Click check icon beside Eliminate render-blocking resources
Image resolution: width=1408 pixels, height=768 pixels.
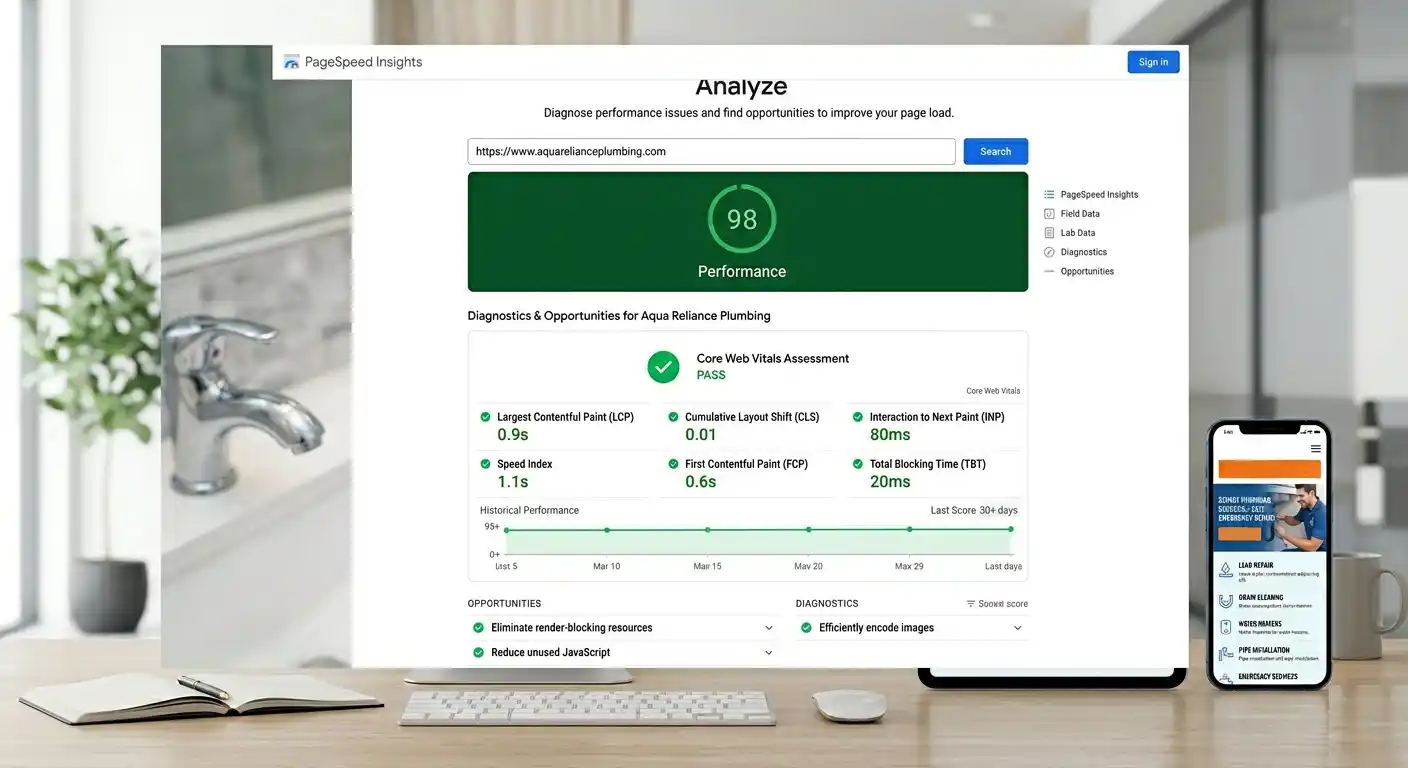478,628
